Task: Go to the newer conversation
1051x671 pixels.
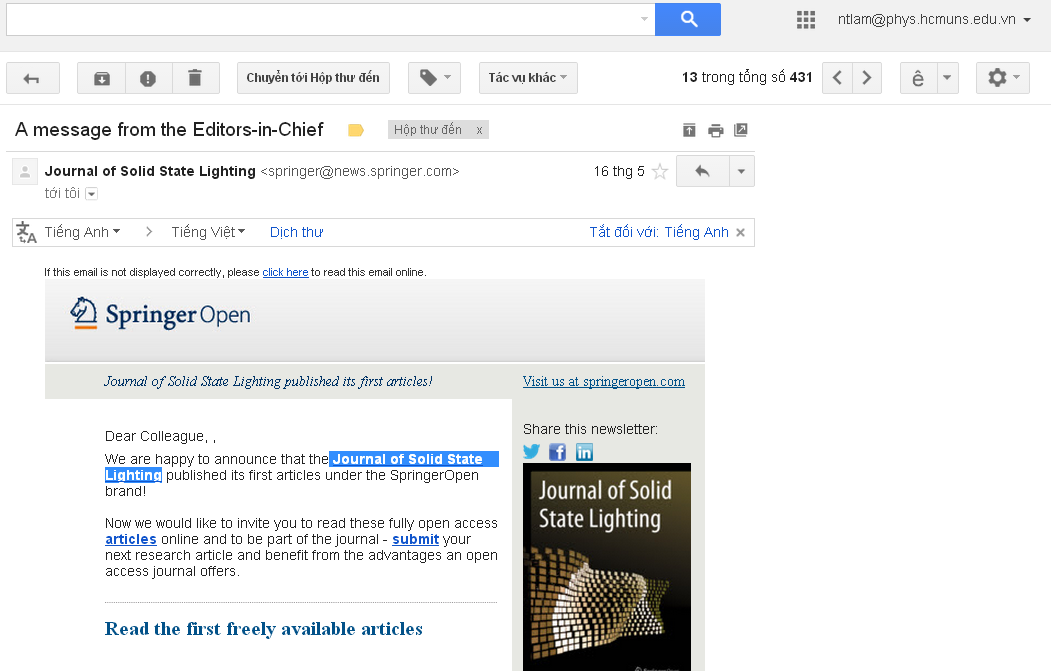Action: click(x=837, y=78)
